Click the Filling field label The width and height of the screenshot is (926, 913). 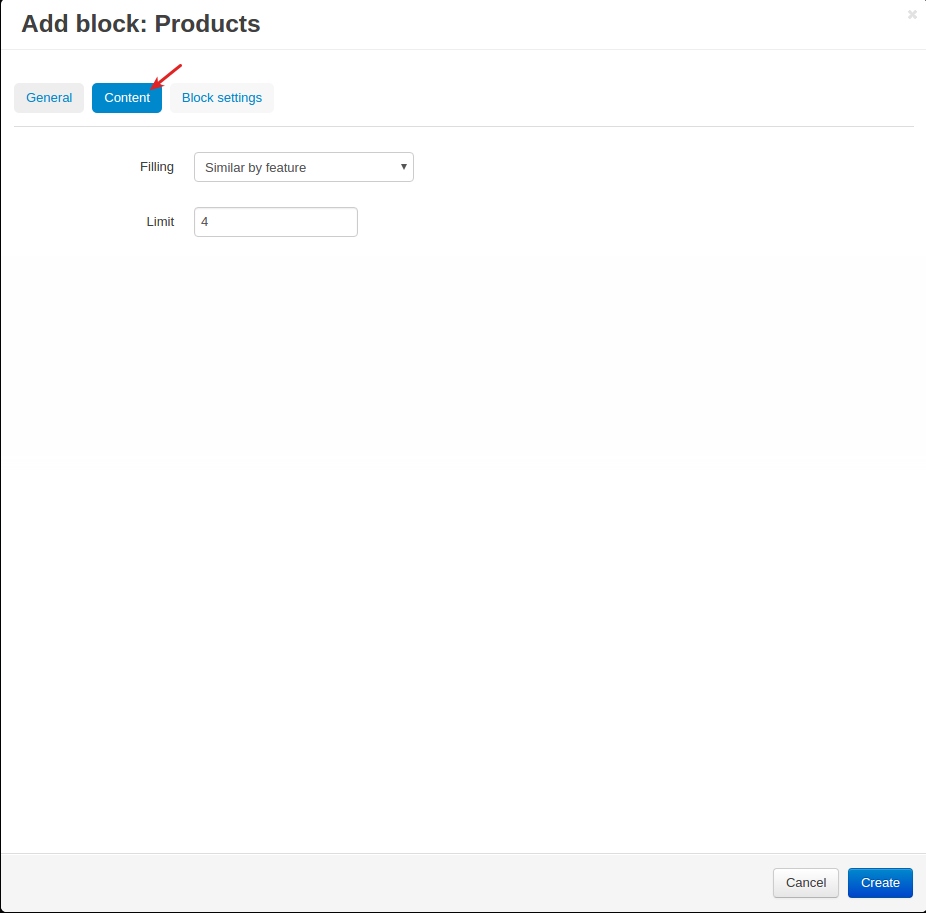tap(156, 167)
